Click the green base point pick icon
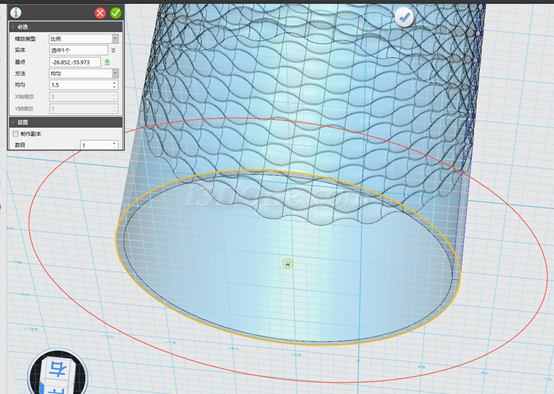Image resolution: width=554 pixels, height=394 pixels. [x=107, y=62]
